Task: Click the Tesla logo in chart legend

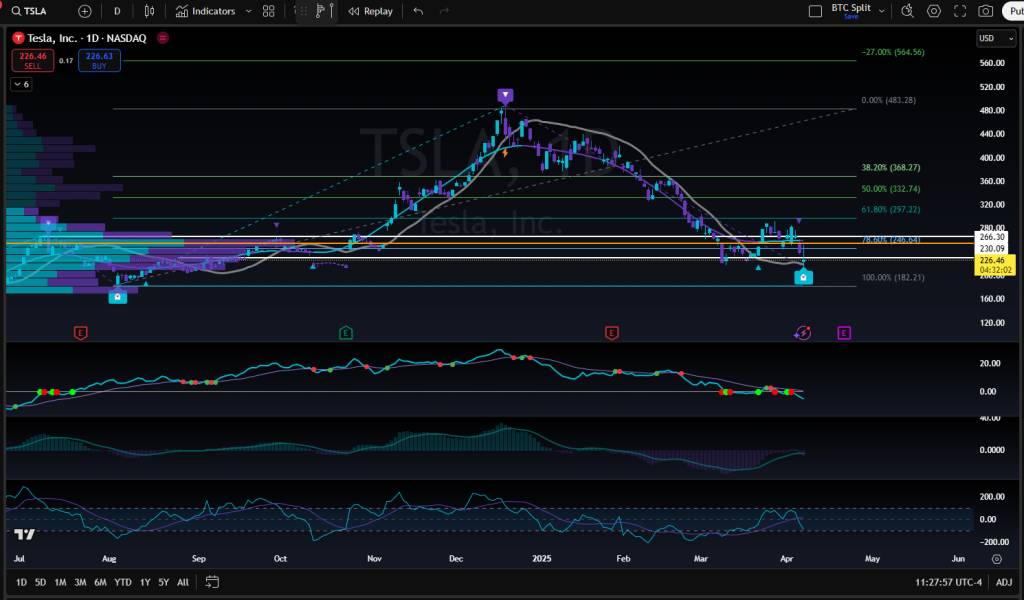Action: (x=18, y=39)
